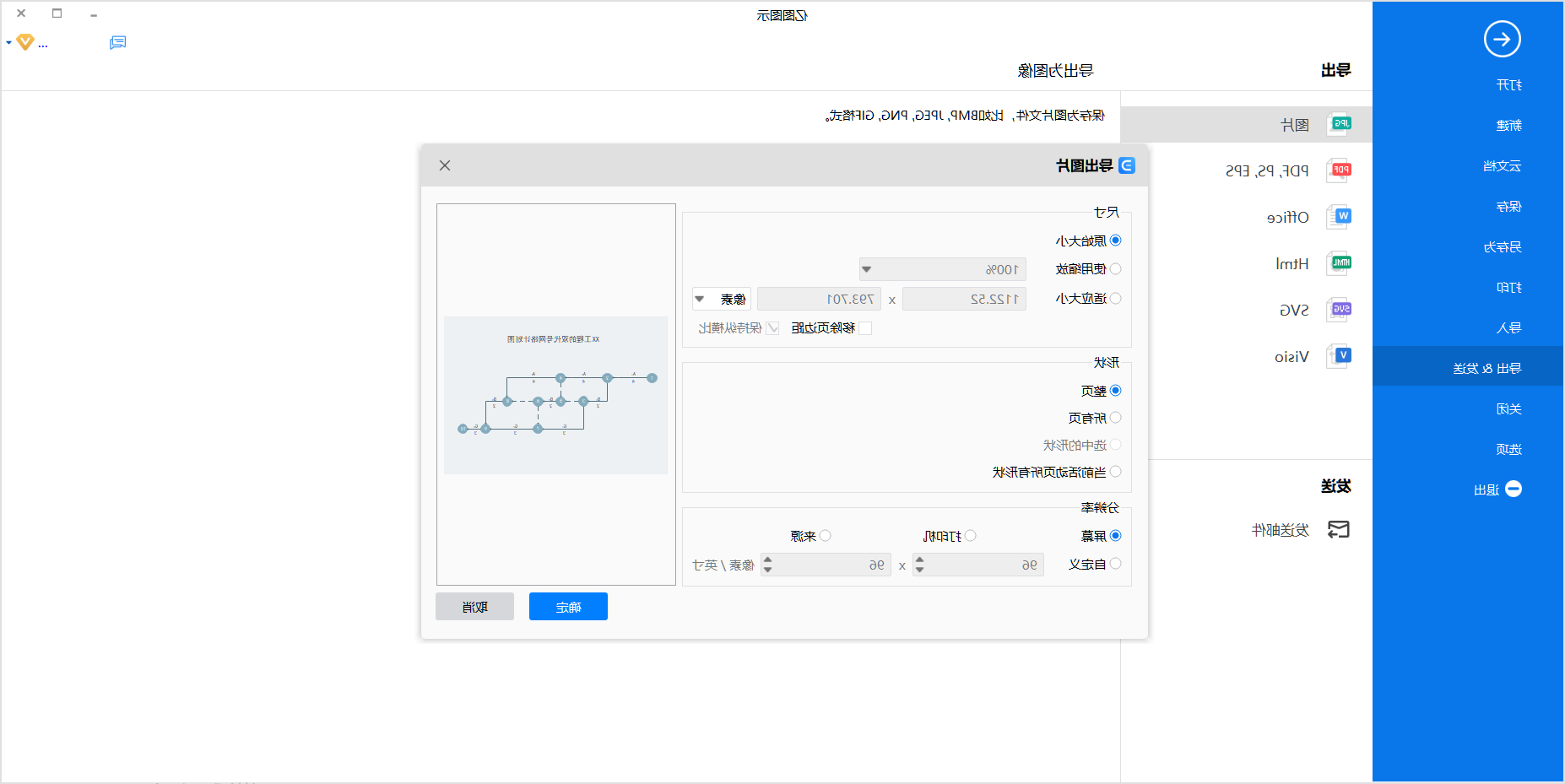This screenshot has height=784, width=1565.
Task: Click the network diagram preview thumbnail
Action: [x=555, y=395]
